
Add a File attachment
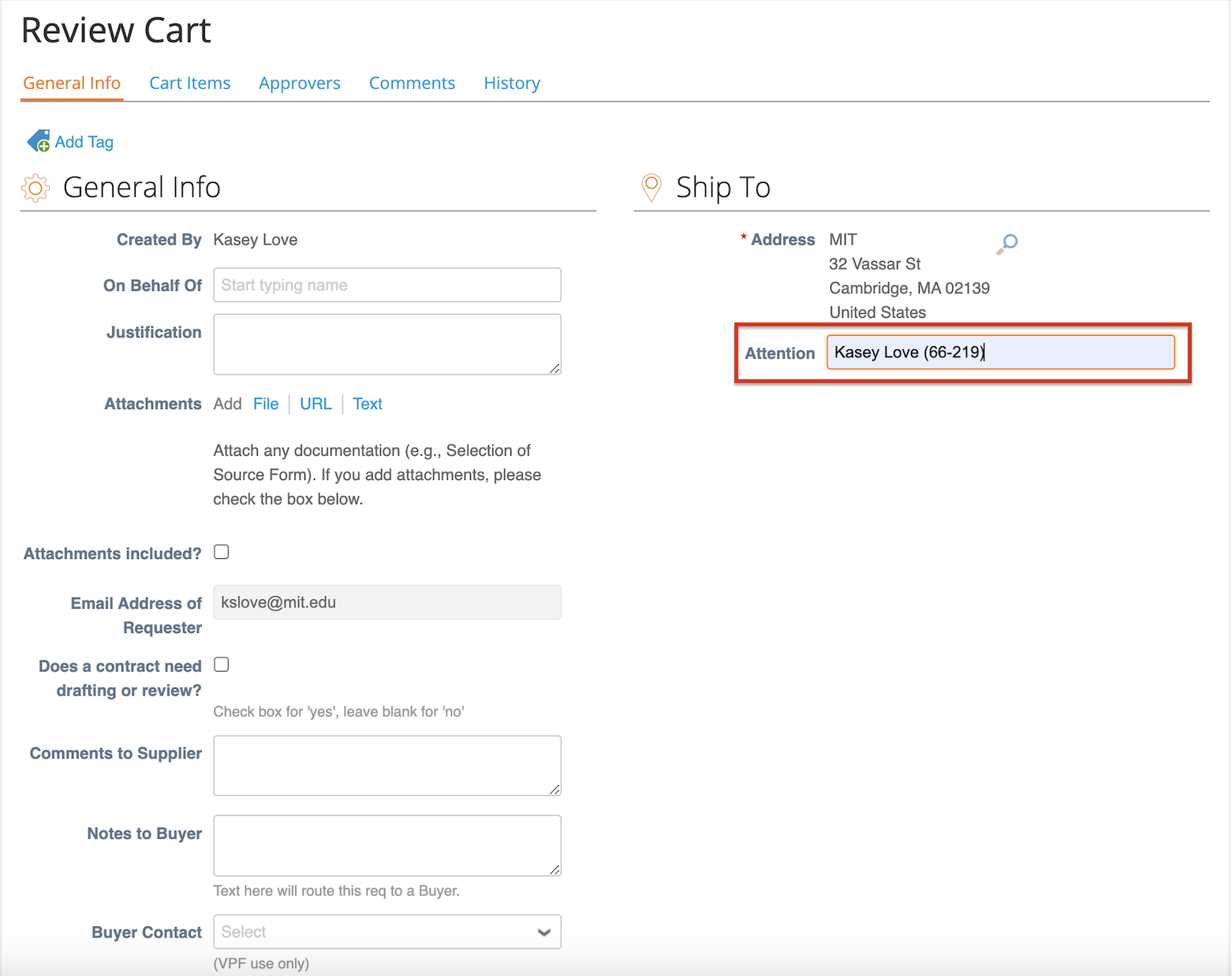[x=266, y=404]
